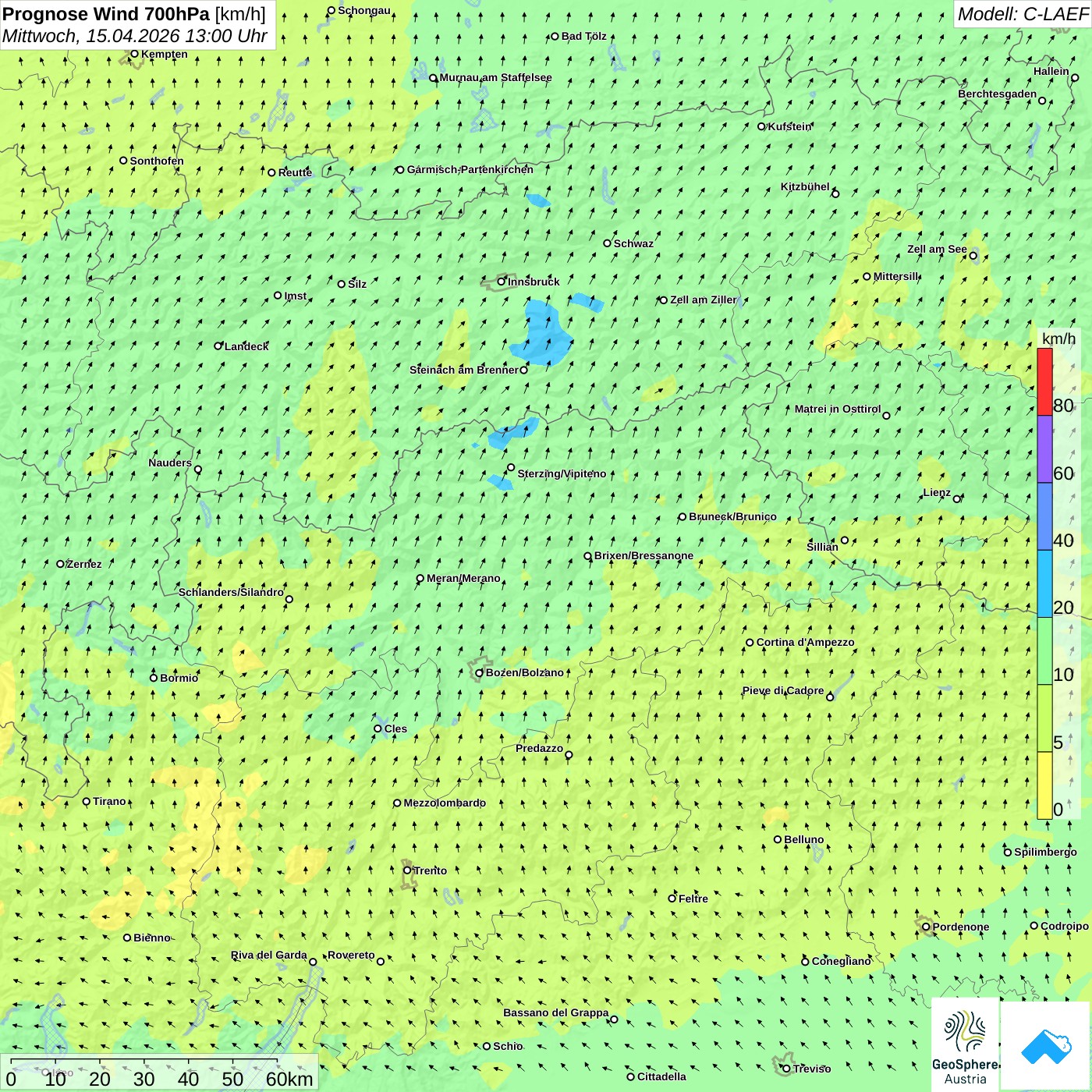1092x1092 pixels.
Task: Click the Schio label
Action: click(x=508, y=1046)
